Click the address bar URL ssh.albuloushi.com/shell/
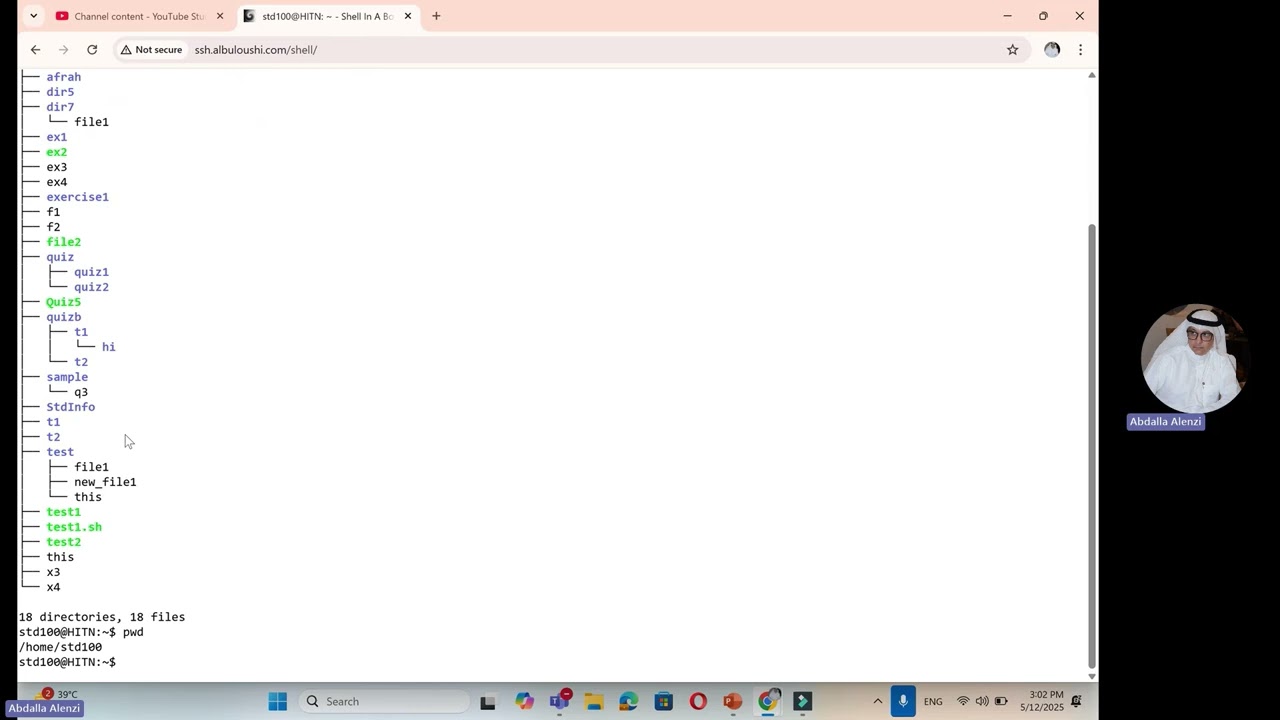 tap(256, 50)
